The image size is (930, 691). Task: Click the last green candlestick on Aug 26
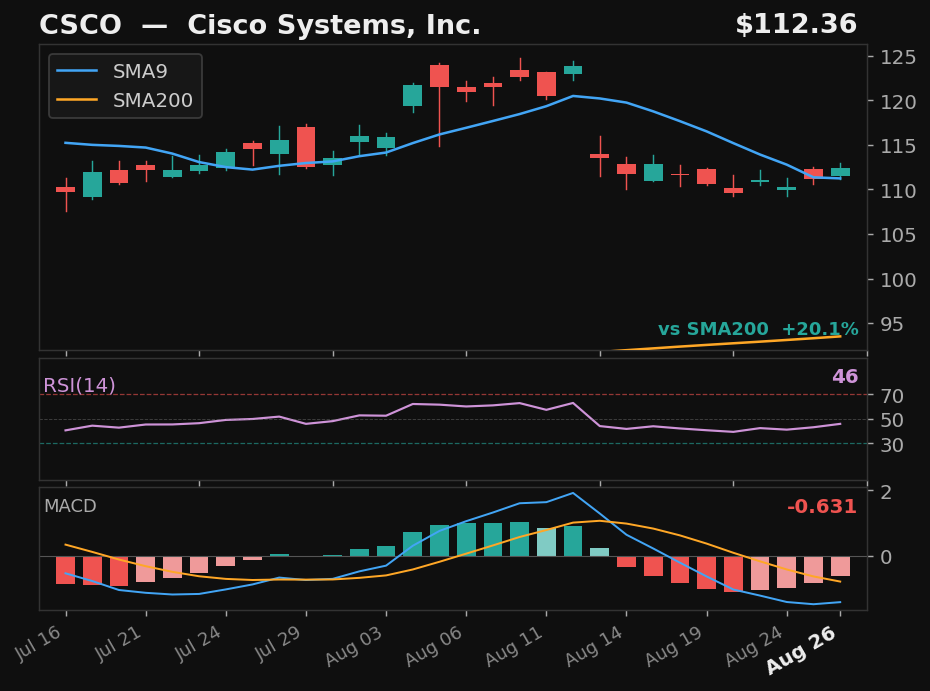tap(840, 172)
